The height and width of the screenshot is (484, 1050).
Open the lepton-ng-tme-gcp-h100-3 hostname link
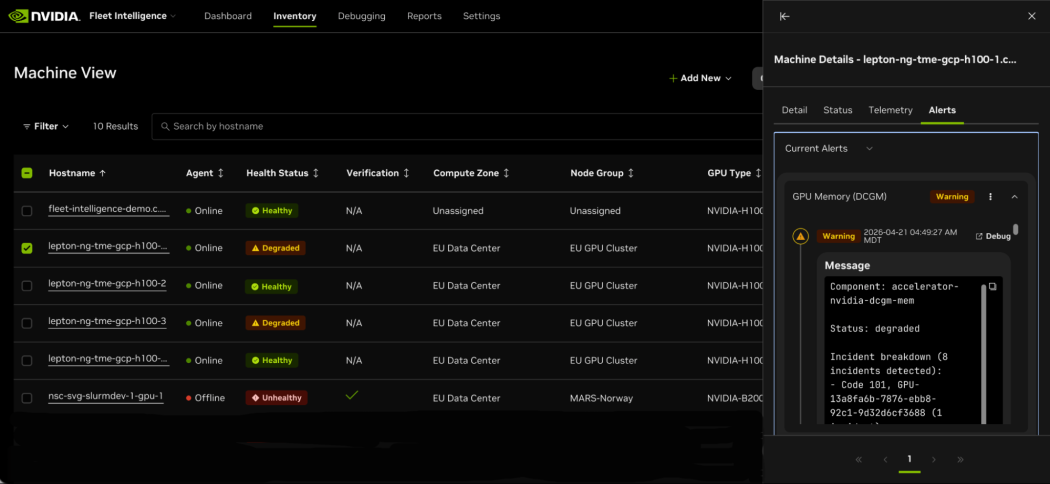point(107,322)
